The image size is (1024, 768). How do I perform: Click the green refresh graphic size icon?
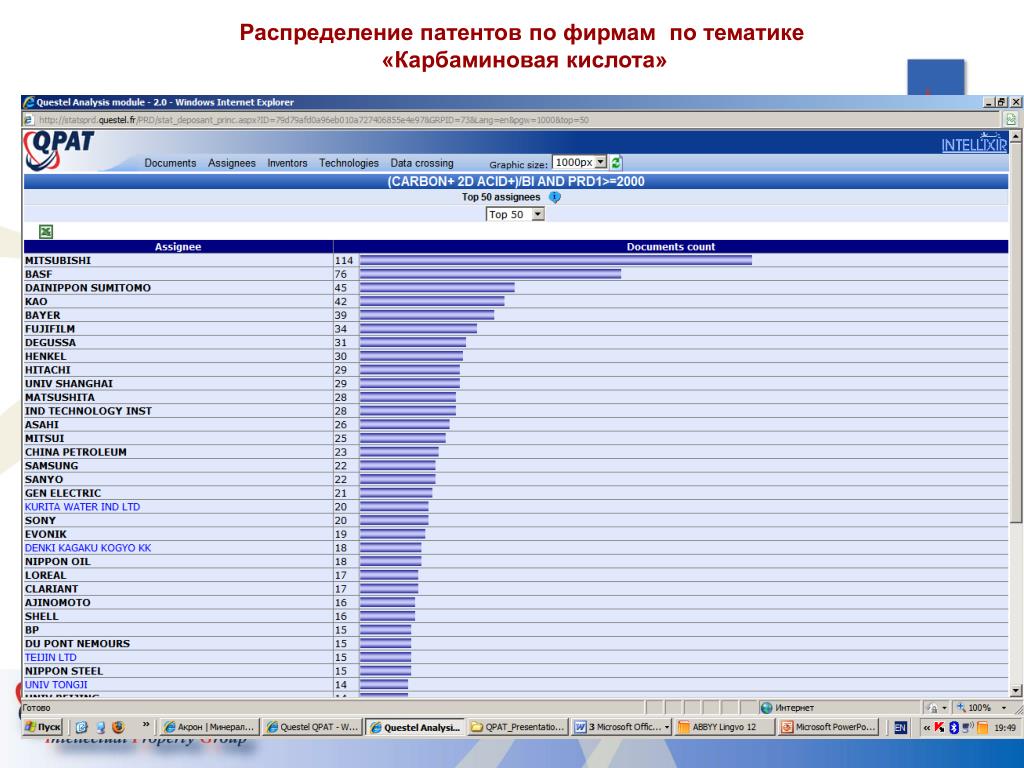click(x=616, y=163)
